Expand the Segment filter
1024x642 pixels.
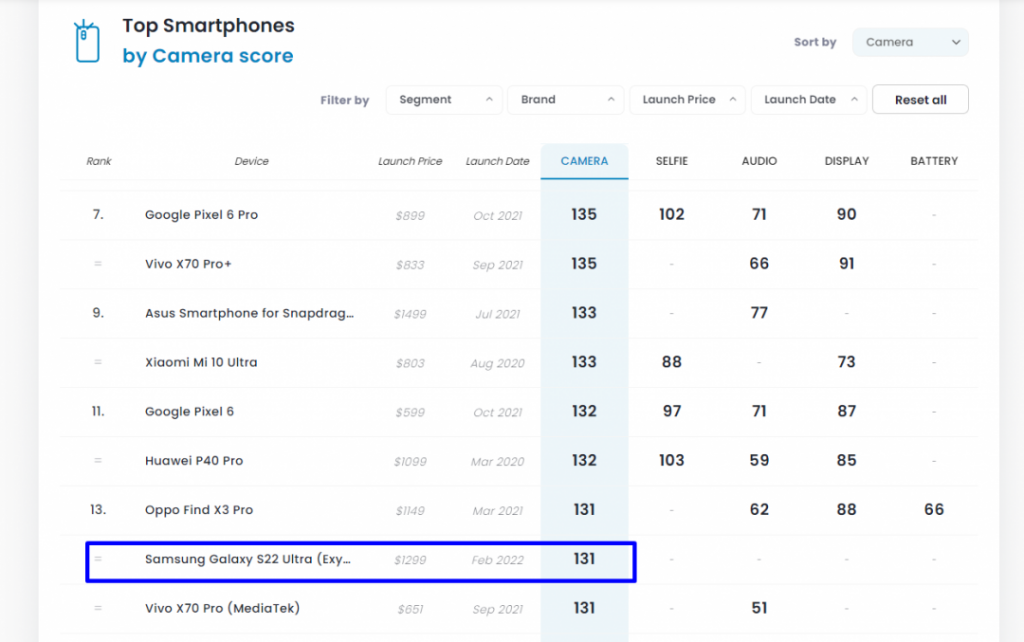[444, 100]
